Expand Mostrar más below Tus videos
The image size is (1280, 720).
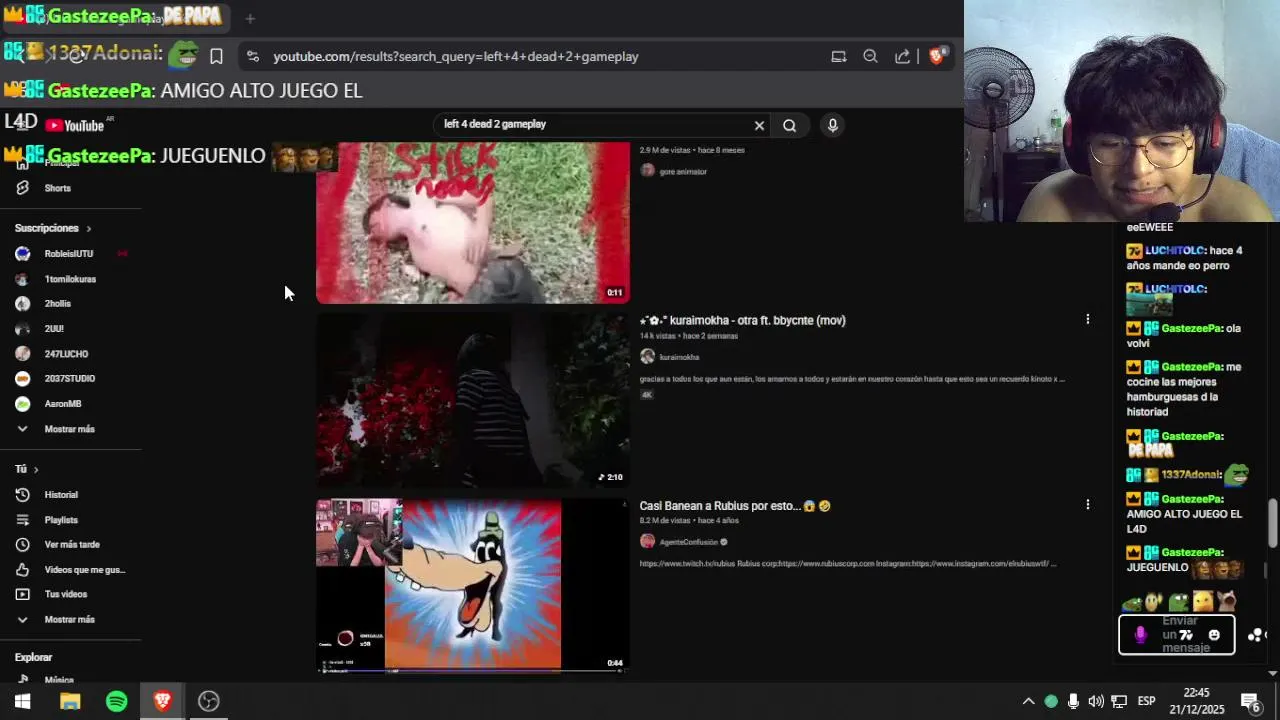point(70,620)
